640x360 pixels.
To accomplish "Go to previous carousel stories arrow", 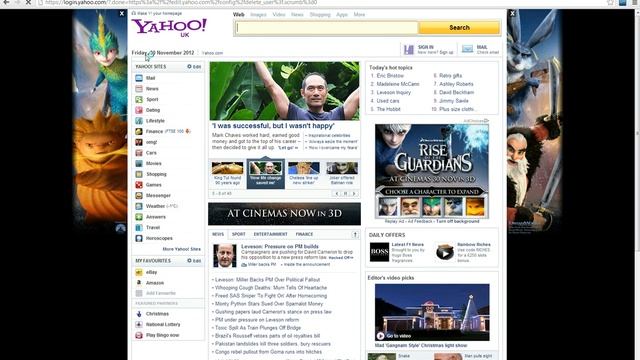I will point(337,193).
